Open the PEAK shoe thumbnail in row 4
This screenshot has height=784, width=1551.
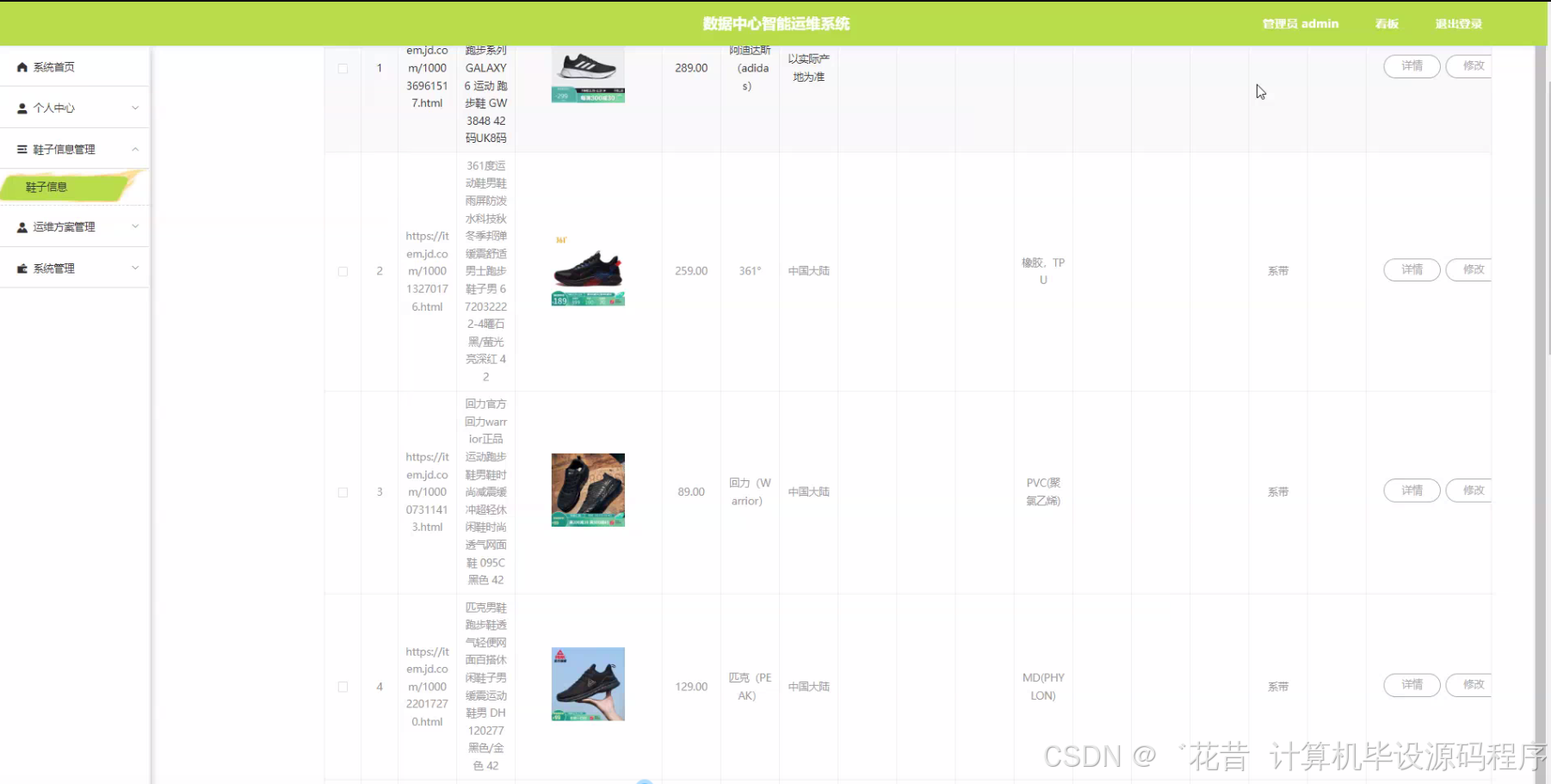588,684
